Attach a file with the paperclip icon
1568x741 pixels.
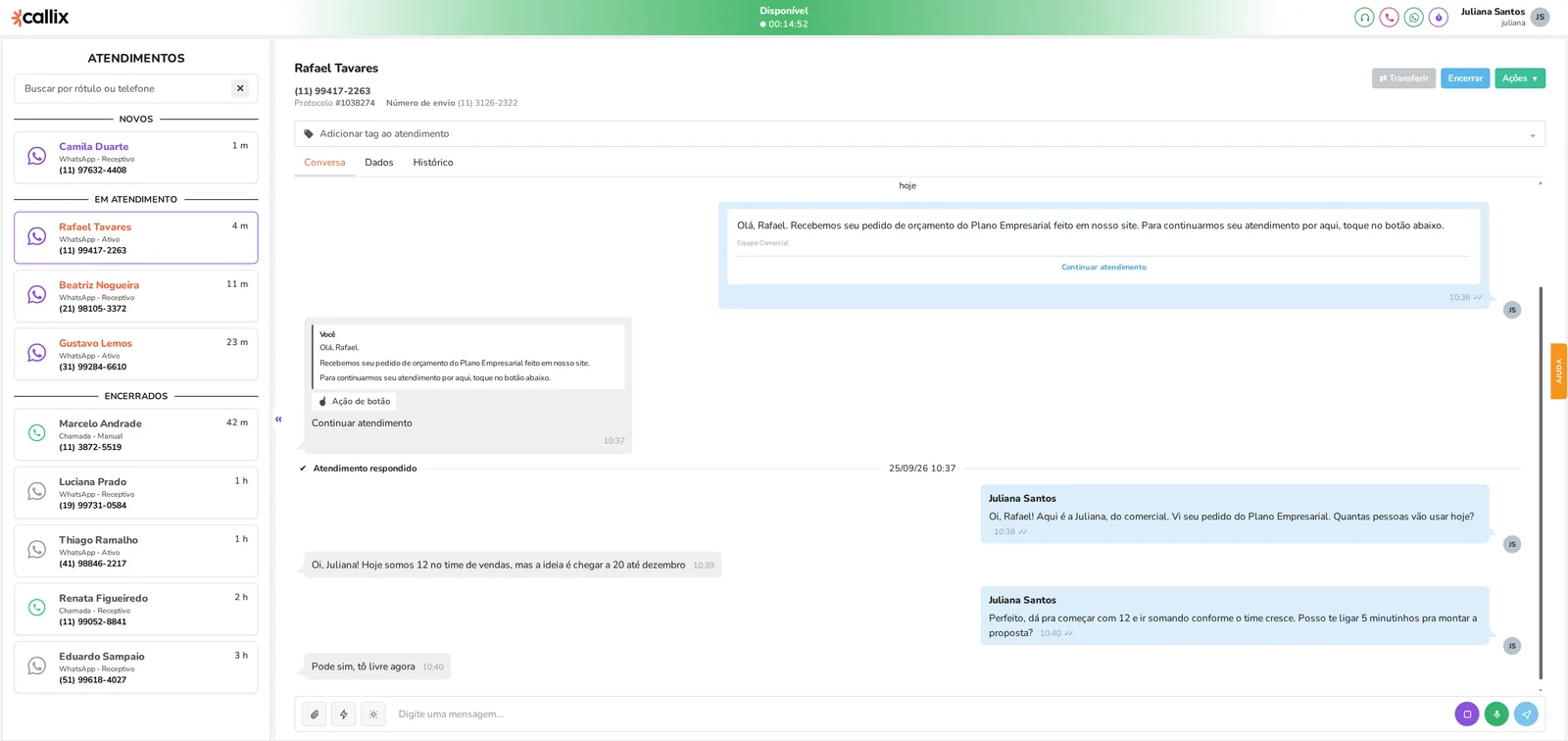click(x=315, y=715)
